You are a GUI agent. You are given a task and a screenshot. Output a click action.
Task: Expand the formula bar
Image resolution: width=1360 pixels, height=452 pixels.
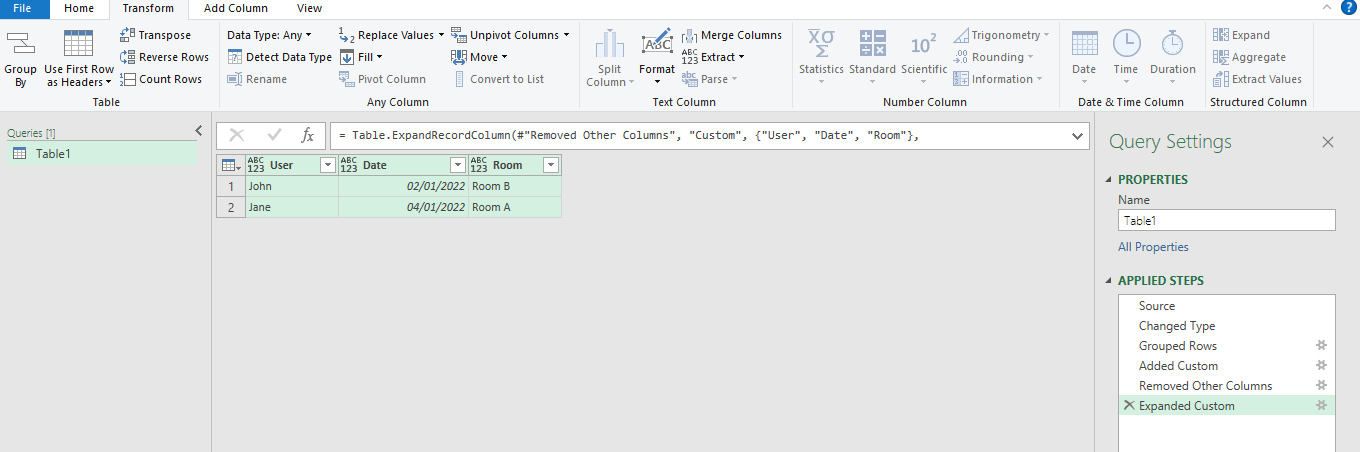[x=1077, y=135]
